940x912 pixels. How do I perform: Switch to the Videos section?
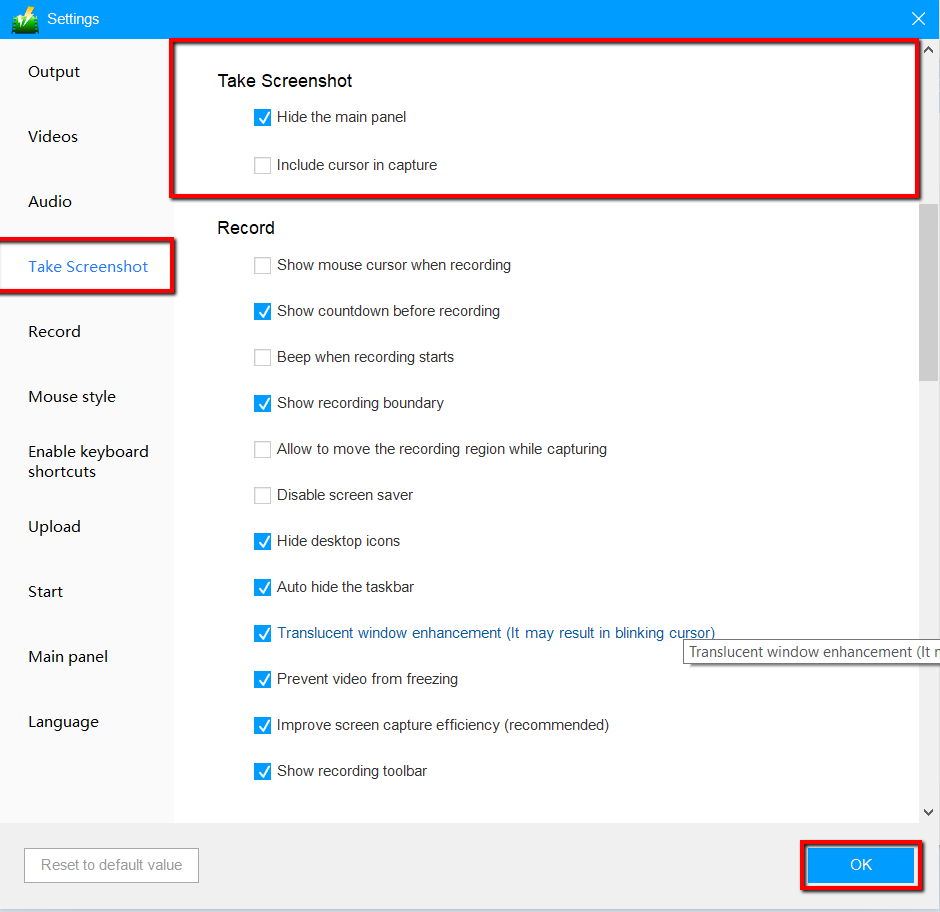pos(52,136)
